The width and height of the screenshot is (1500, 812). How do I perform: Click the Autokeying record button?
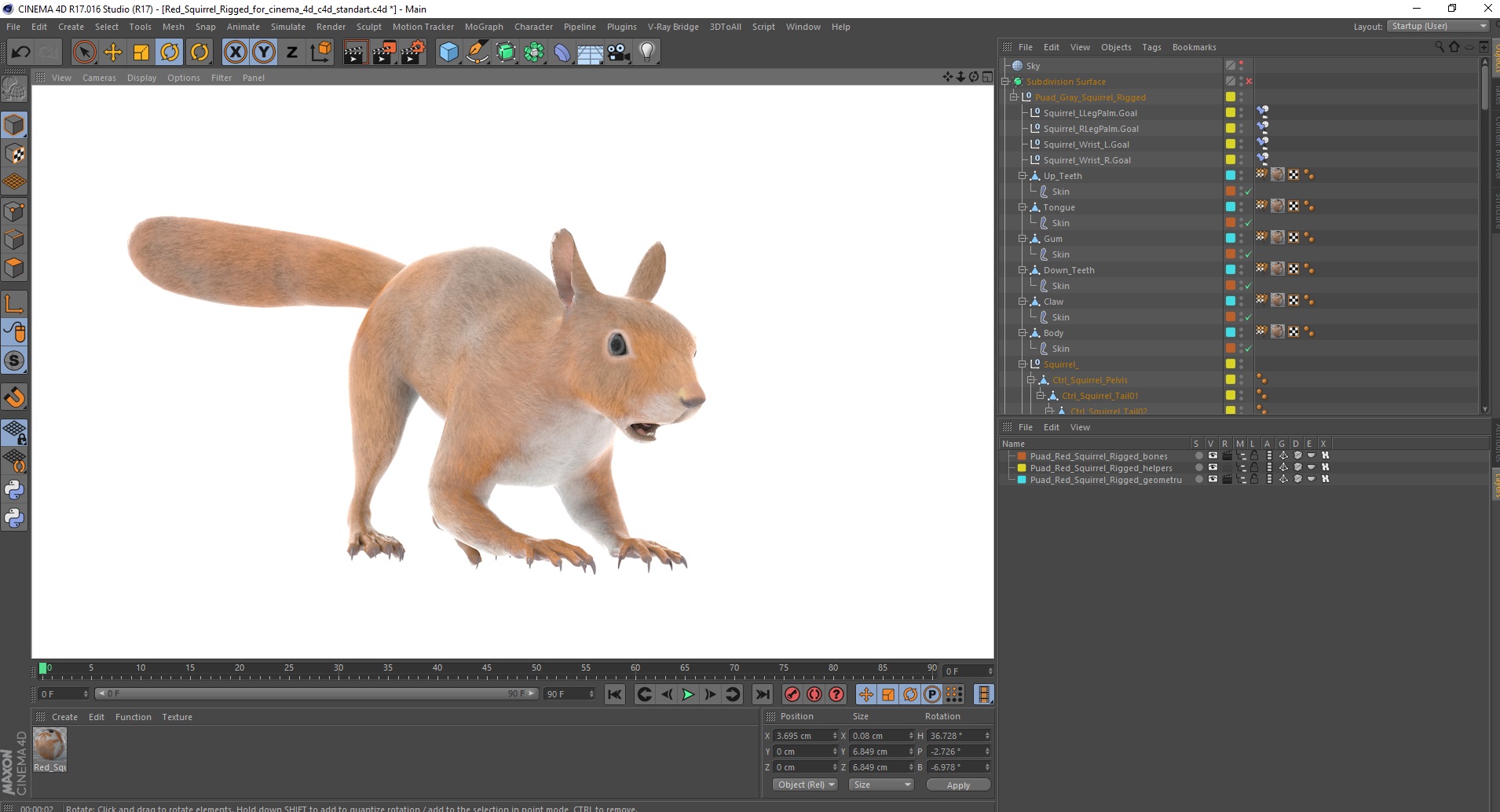click(814, 694)
